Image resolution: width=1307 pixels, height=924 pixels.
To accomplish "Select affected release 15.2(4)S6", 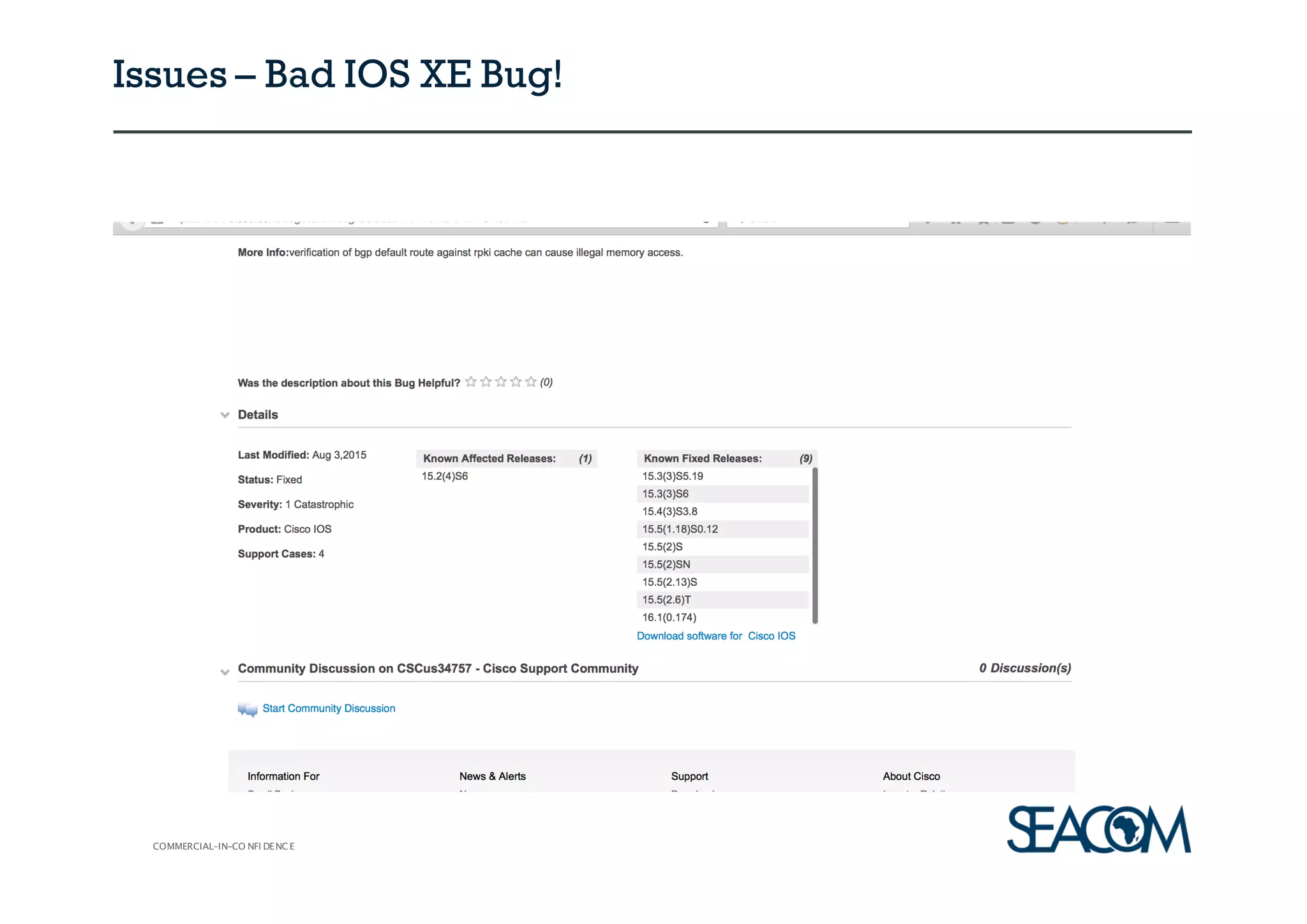I will tap(445, 476).
